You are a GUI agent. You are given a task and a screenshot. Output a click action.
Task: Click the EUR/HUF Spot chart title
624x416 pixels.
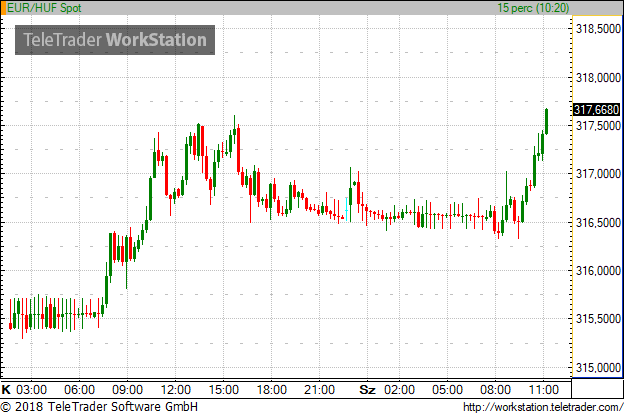44,8
